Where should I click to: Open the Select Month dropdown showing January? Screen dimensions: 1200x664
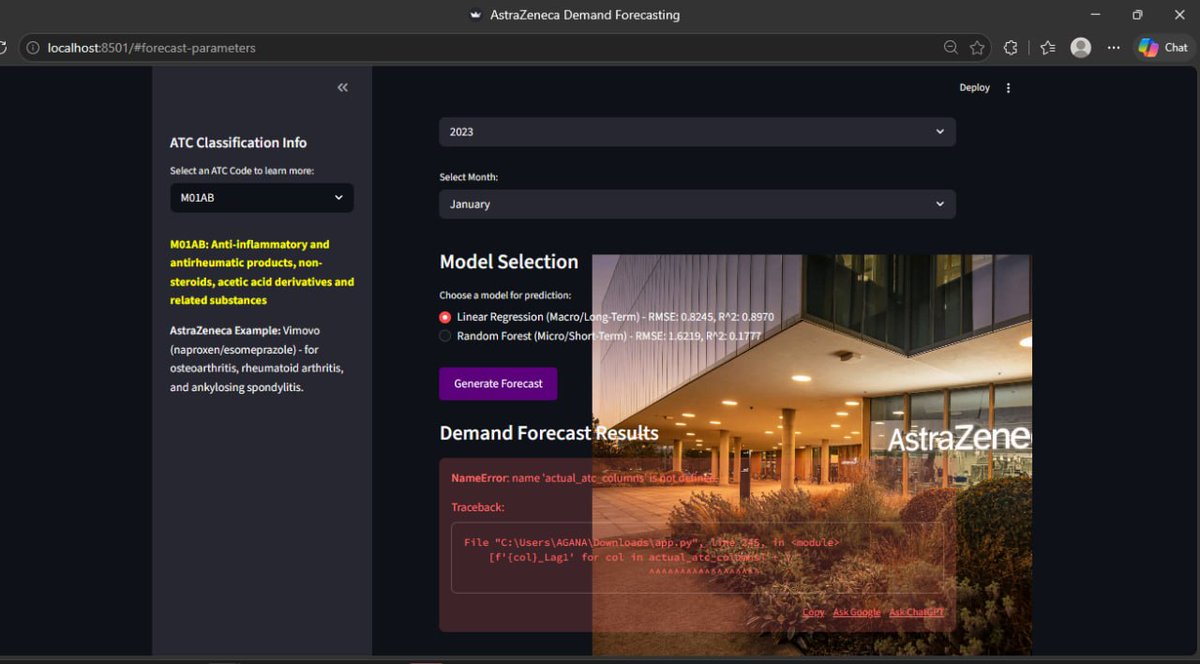point(697,204)
